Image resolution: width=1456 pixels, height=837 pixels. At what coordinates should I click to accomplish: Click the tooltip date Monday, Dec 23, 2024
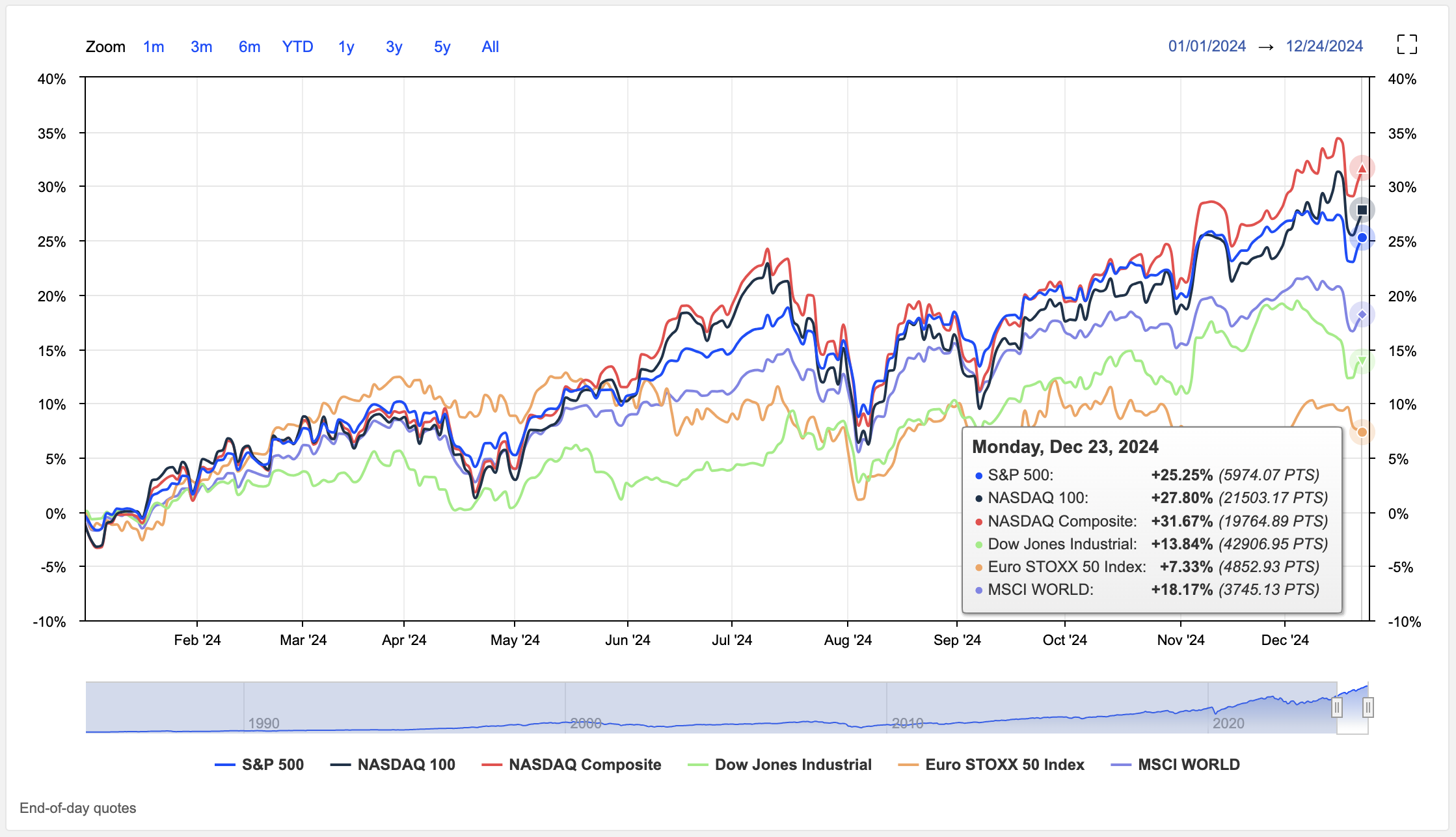tap(1065, 446)
